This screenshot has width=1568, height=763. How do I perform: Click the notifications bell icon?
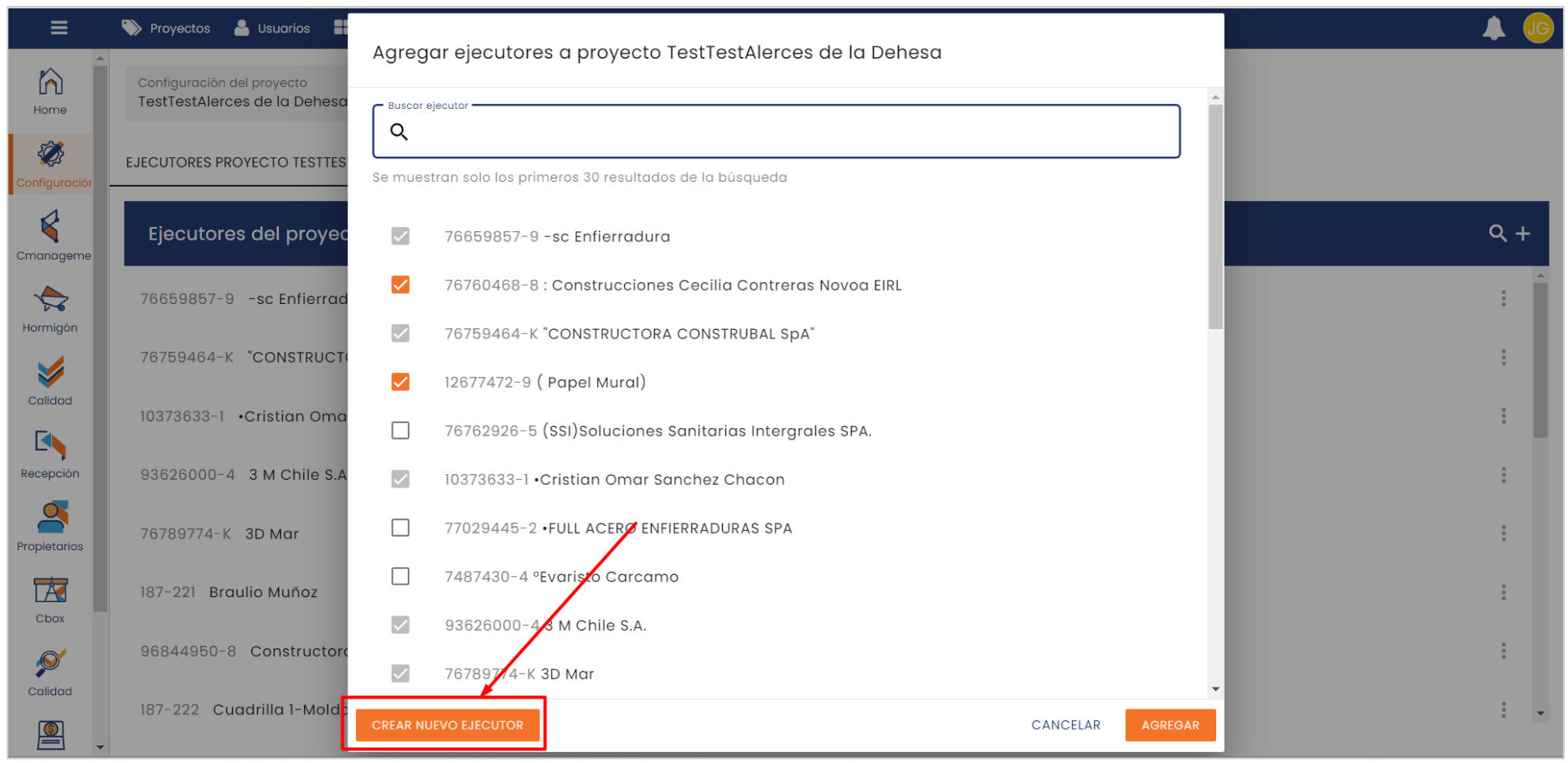1493,28
